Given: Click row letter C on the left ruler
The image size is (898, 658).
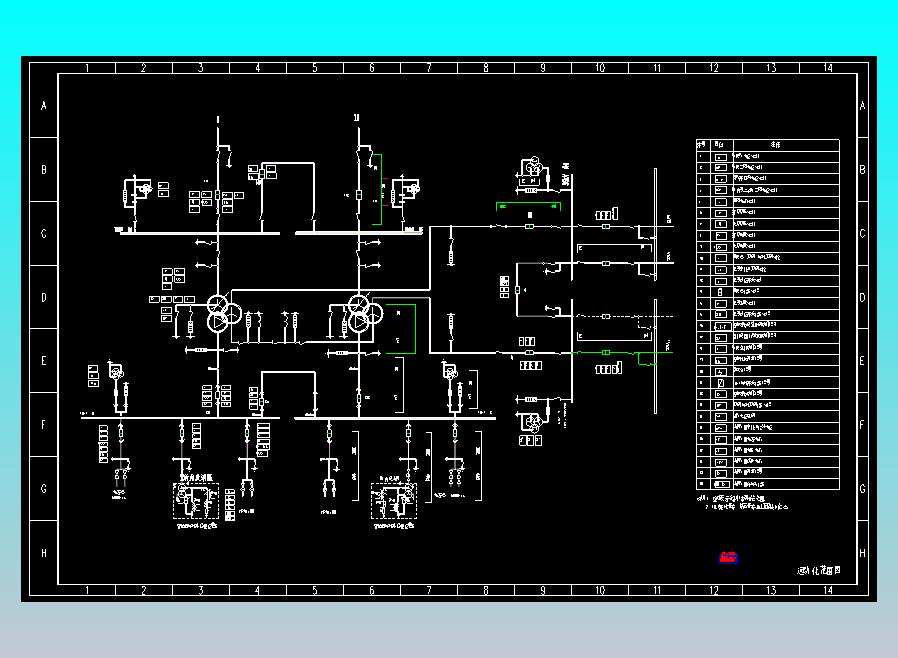Looking at the screenshot, I should tap(44, 234).
